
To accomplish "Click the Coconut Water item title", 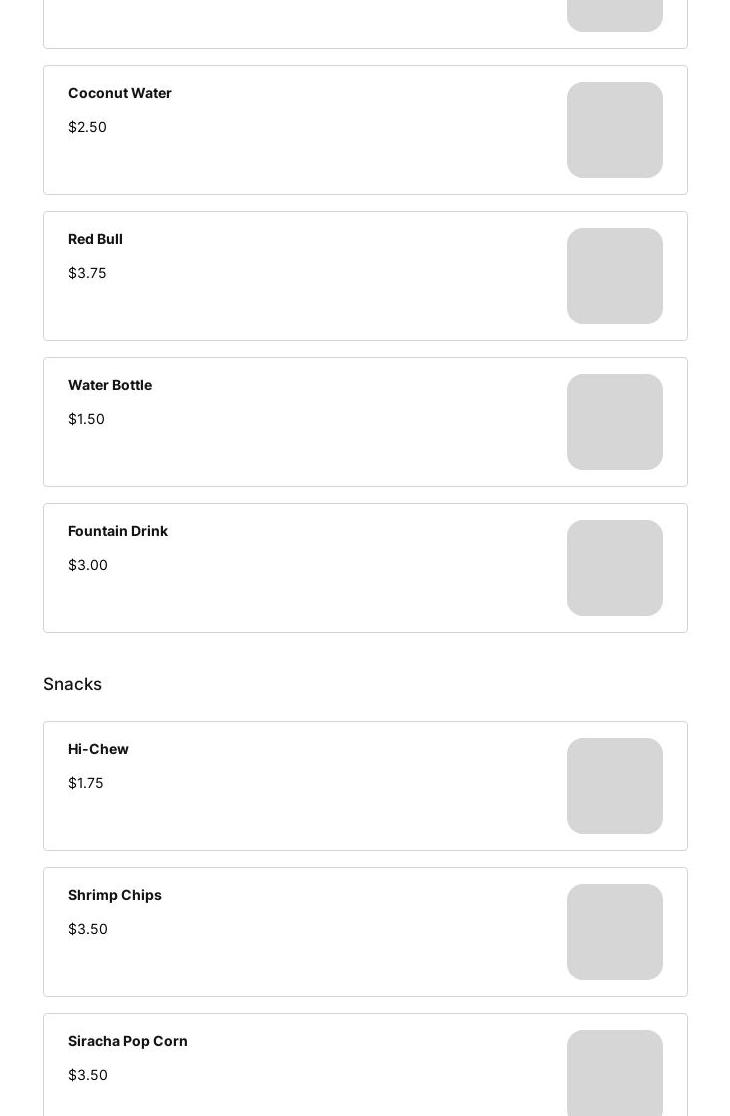I will 120,93.
